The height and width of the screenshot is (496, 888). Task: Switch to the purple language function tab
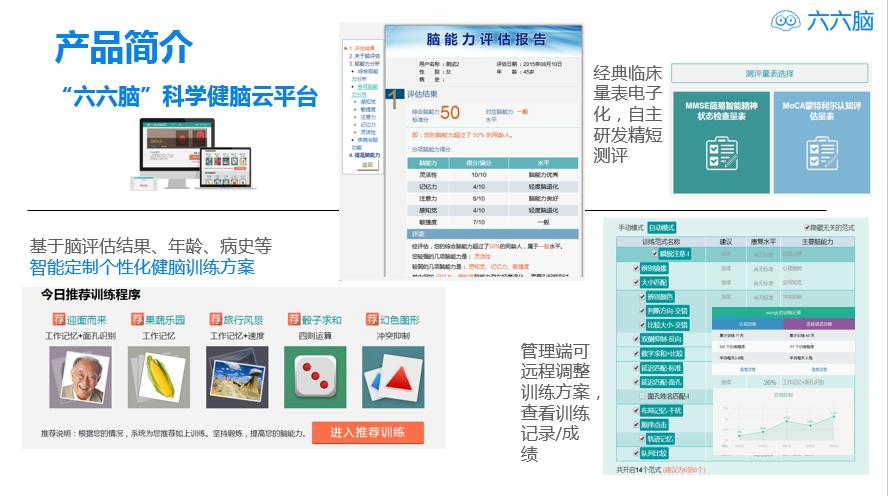pyautogui.click(x=819, y=324)
